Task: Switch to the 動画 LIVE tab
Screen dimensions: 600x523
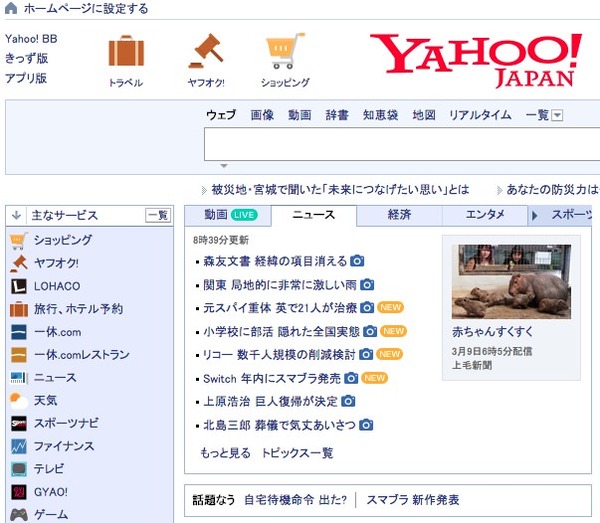Action: pos(228,215)
